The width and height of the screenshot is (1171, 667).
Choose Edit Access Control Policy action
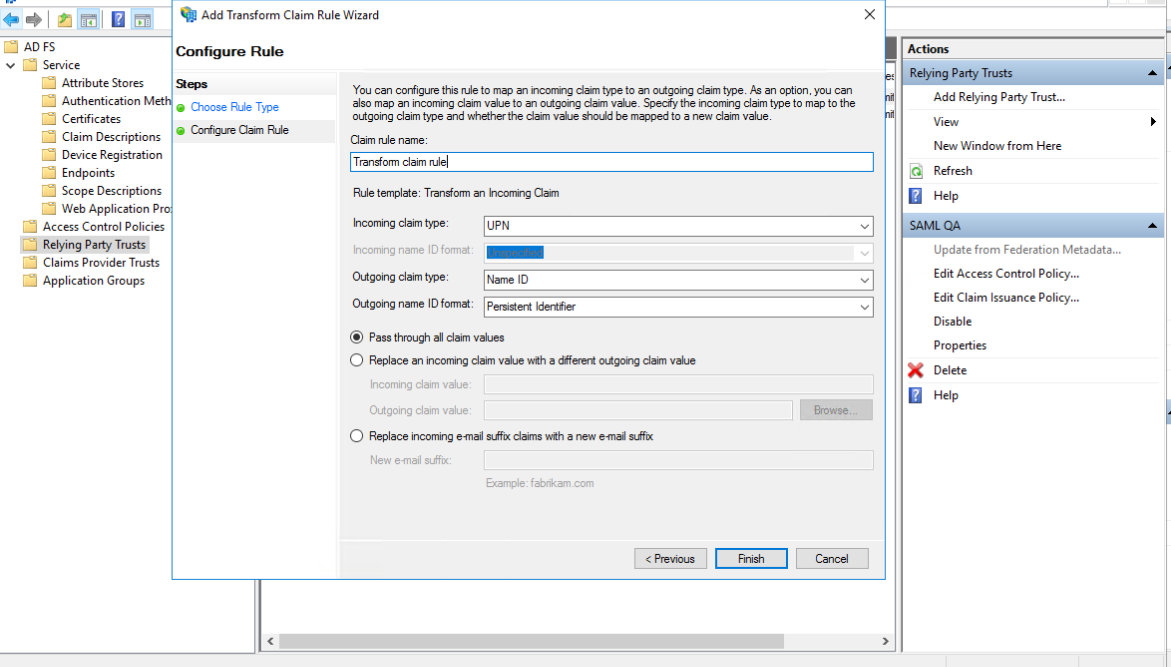tap(1006, 273)
